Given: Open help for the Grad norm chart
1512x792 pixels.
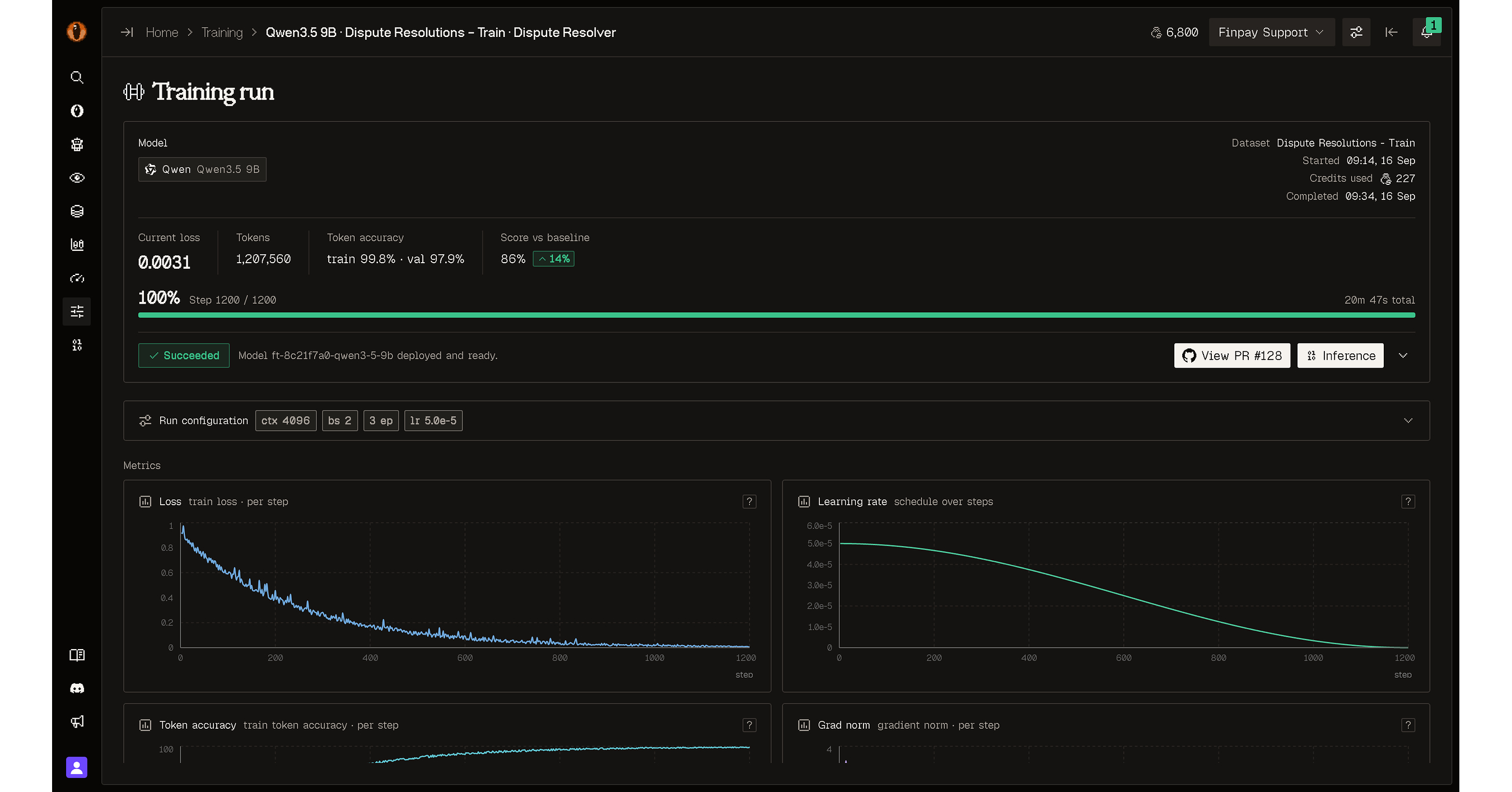Looking at the screenshot, I should 1408,725.
